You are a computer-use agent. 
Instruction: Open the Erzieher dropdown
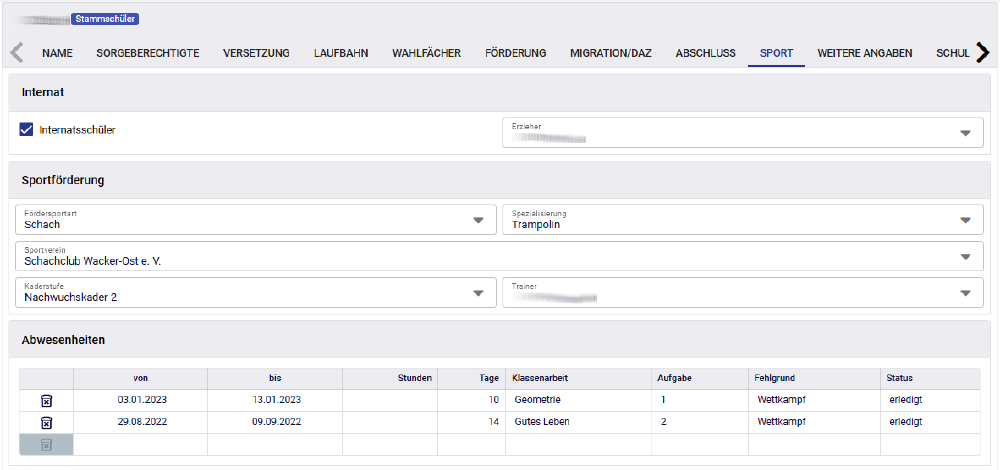964,133
